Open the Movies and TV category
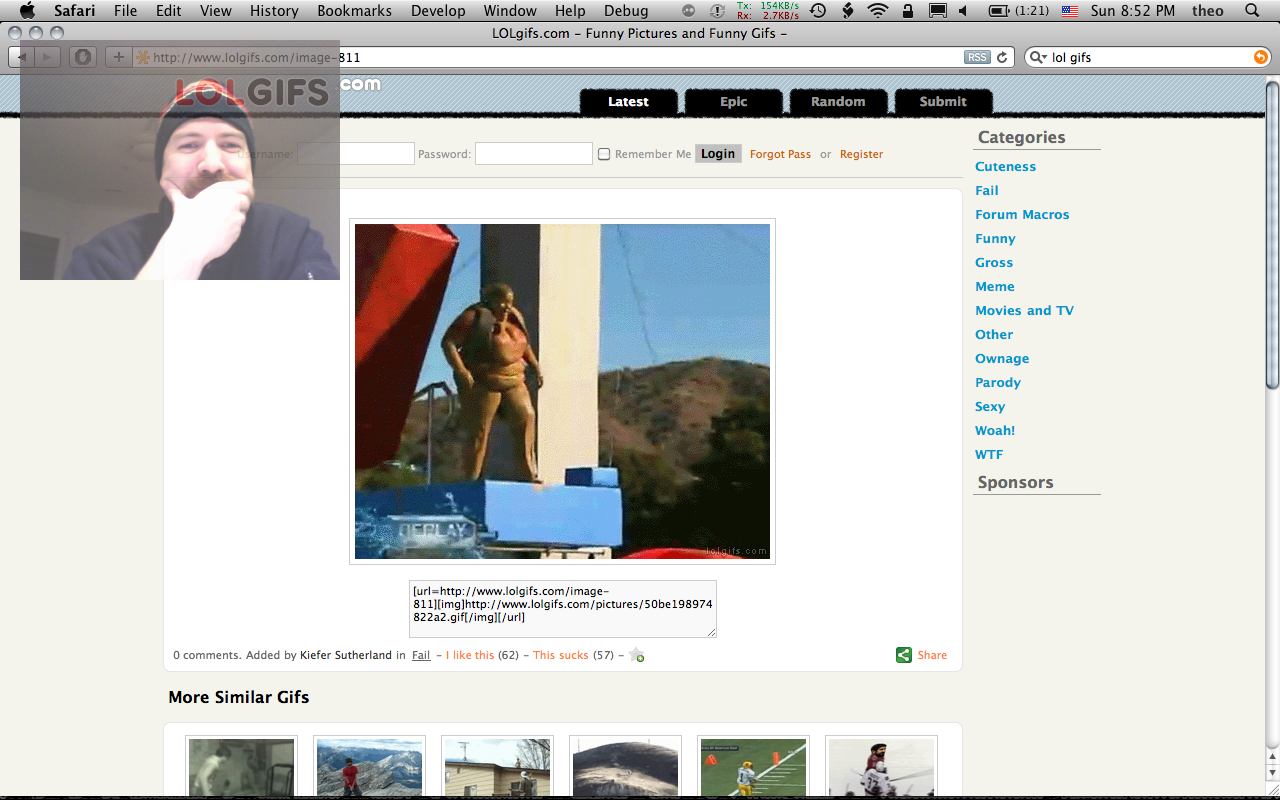This screenshot has width=1280, height=800. pos(1024,310)
